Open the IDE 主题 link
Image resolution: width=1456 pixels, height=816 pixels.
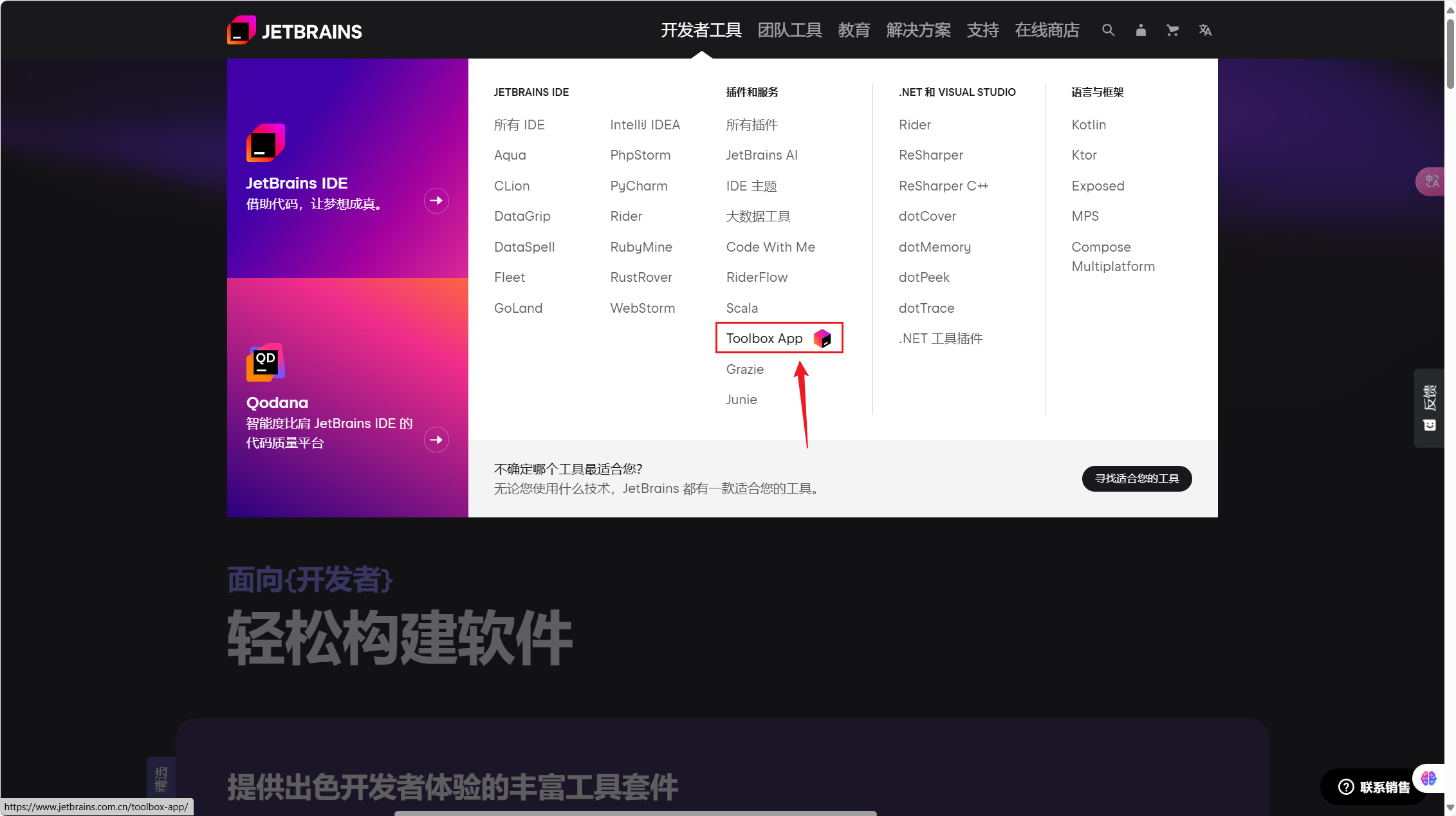751,186
